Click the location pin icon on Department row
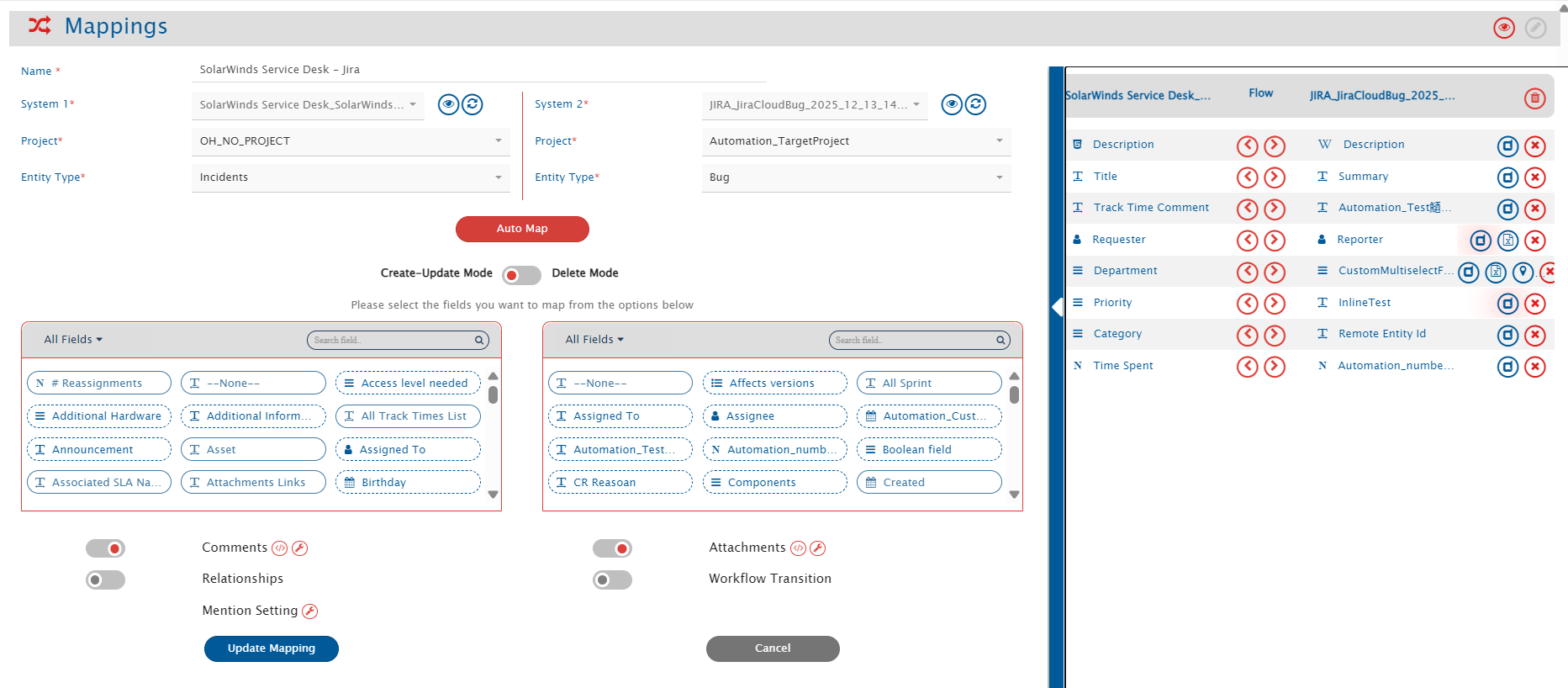1568x688 pixels. pyautogui.click(x=1523, y=273)
